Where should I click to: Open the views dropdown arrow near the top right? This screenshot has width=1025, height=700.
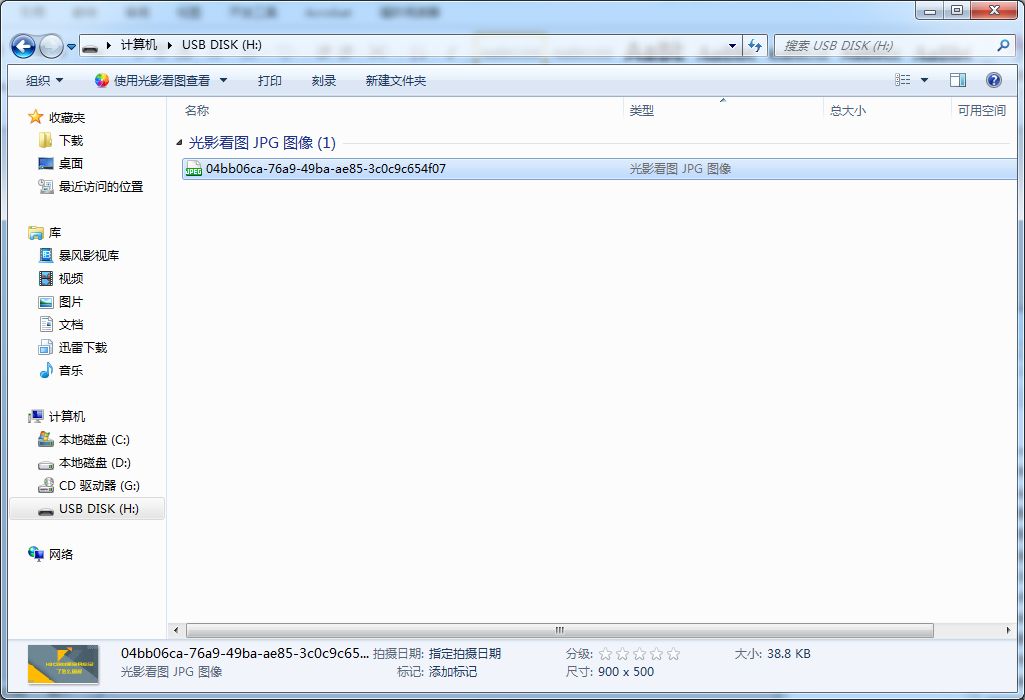pyautogui.click(x=924, y=80)
